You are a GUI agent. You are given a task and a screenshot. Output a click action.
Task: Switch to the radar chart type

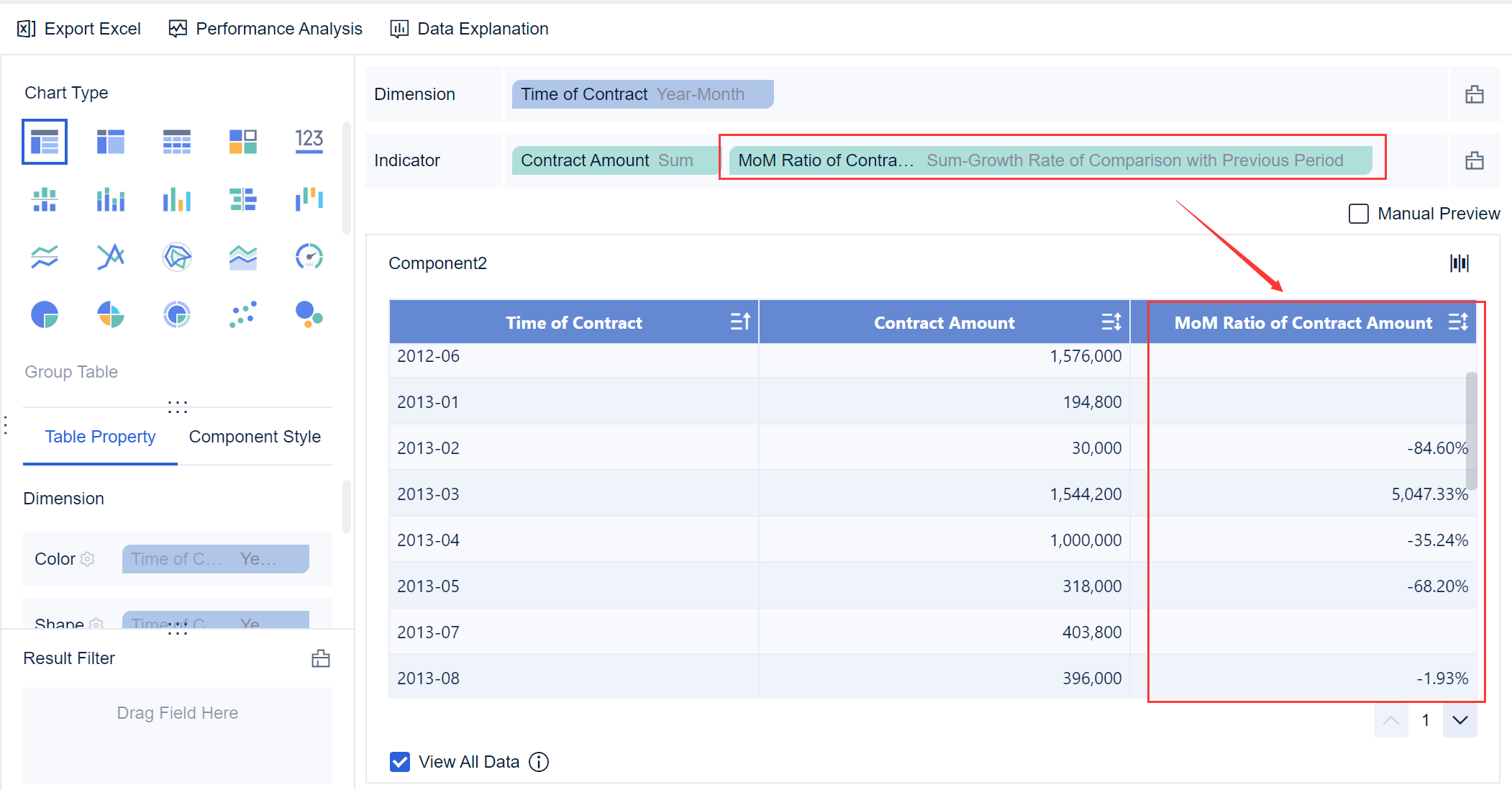[176, 256]
